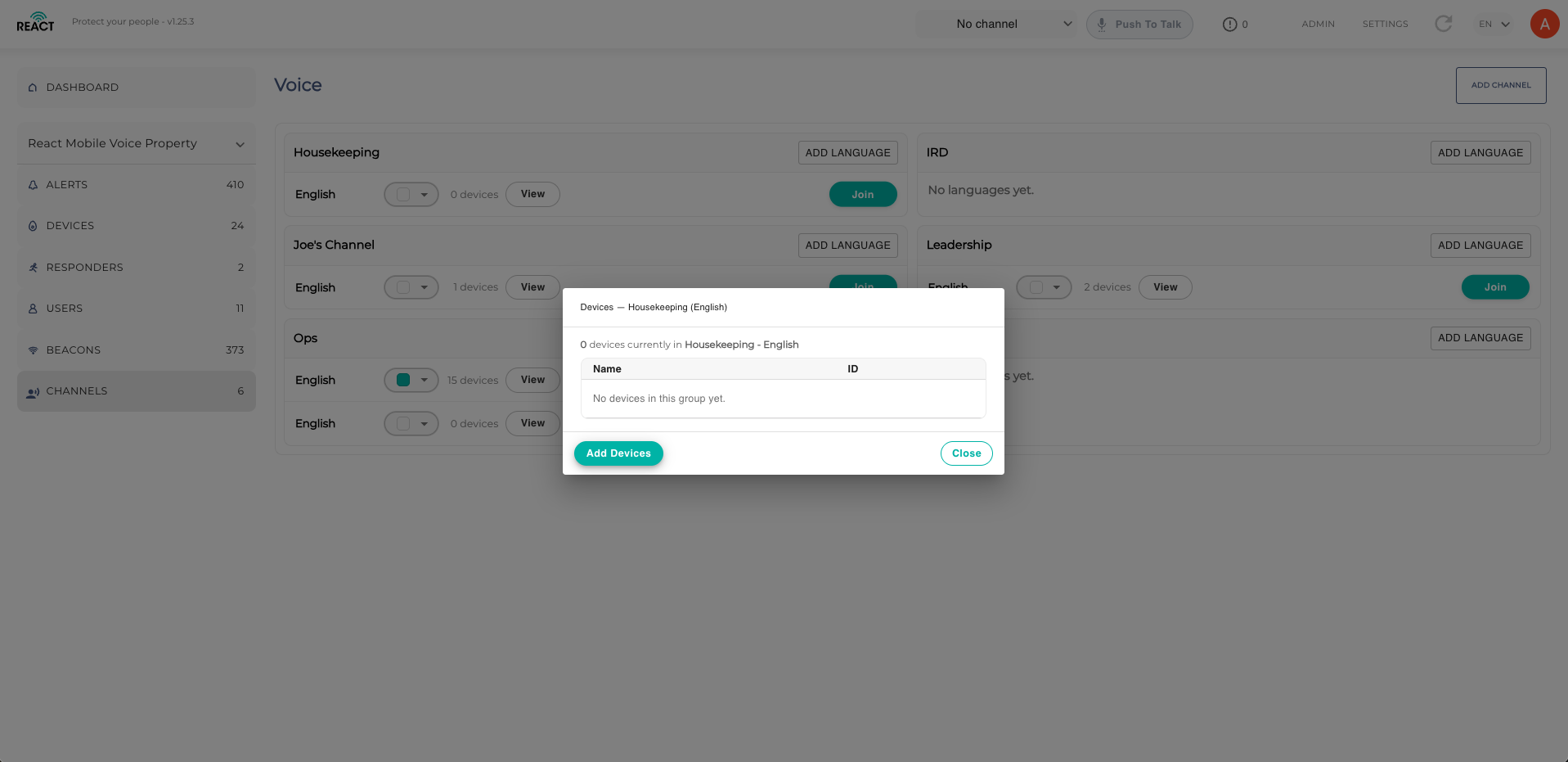1568x762 pixels.
Task: Go to Alerts section
Action: pos(137,185)
